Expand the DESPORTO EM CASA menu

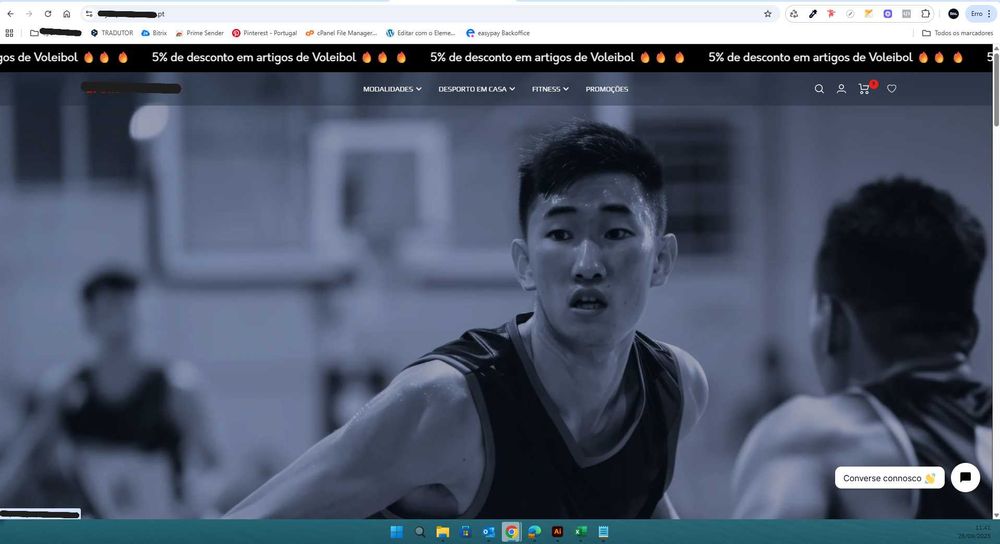click(x=476, y=89)
